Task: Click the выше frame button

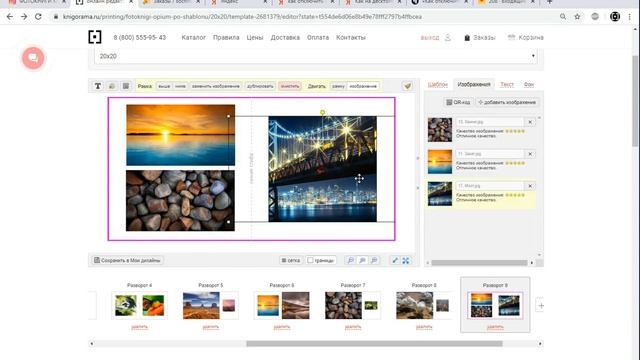Action: click(x=164, y=86)
